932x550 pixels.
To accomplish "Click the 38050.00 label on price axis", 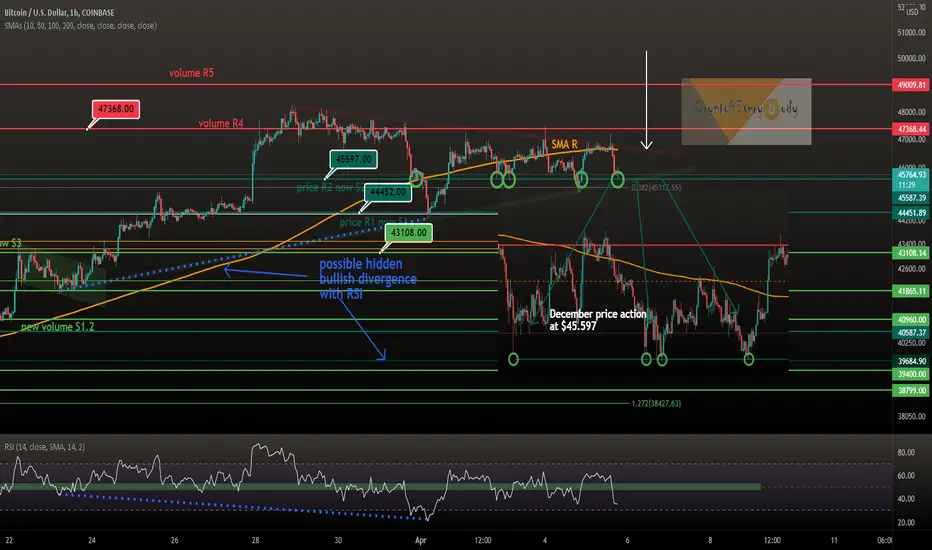I will pyautogui.click(x=911, y=416).
